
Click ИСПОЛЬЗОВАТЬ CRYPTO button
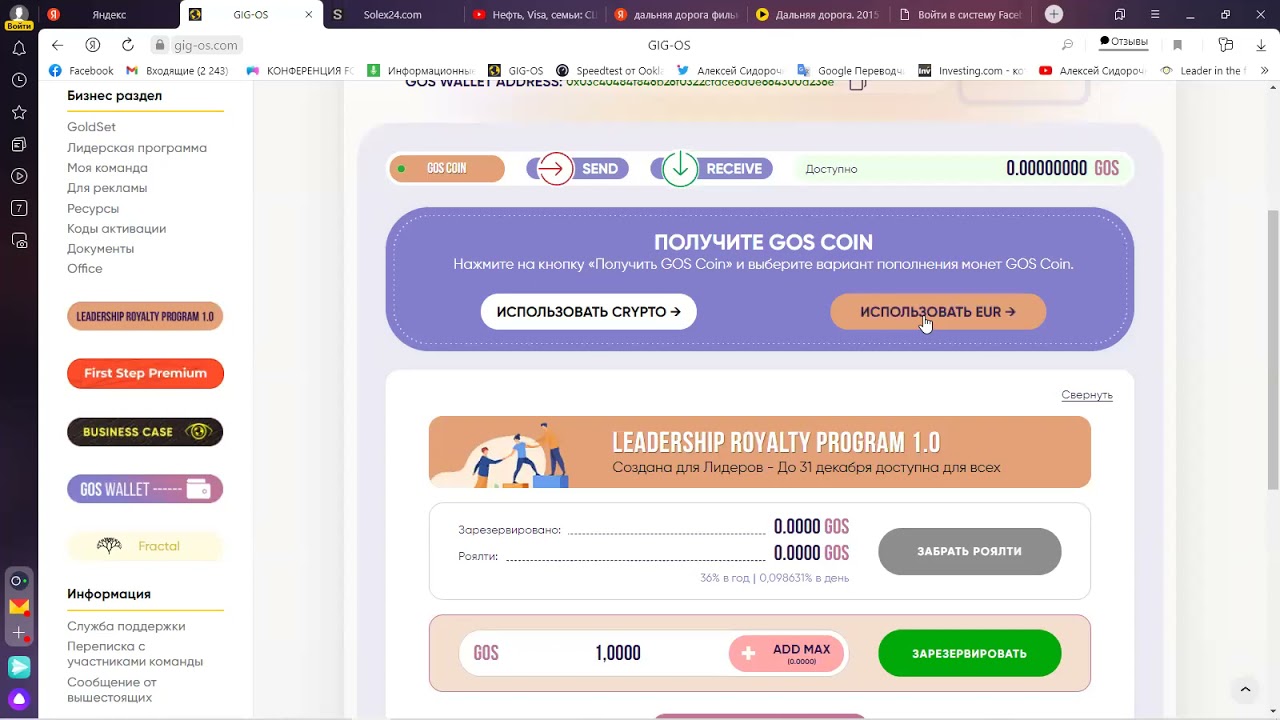[588, 312]
